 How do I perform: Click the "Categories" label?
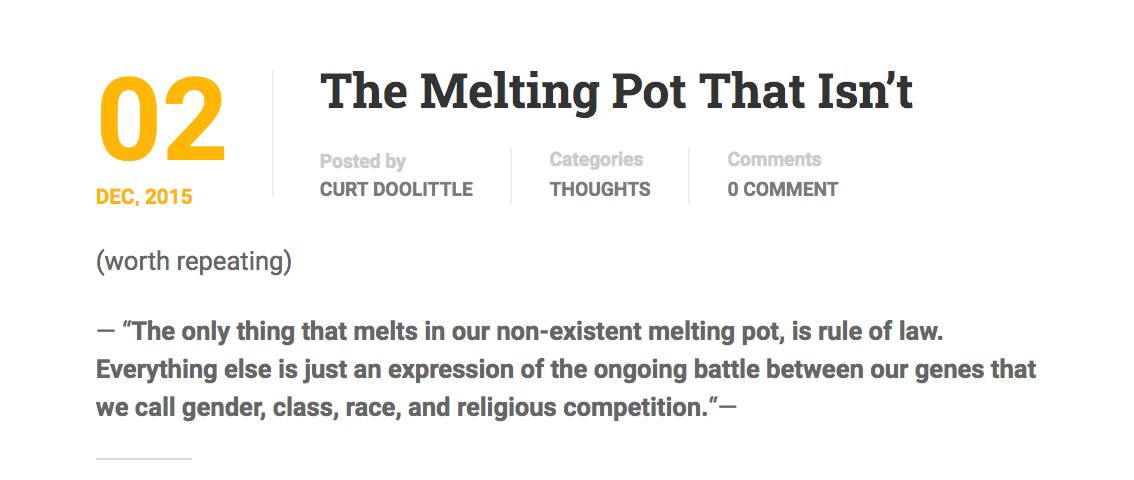point(596,159)
